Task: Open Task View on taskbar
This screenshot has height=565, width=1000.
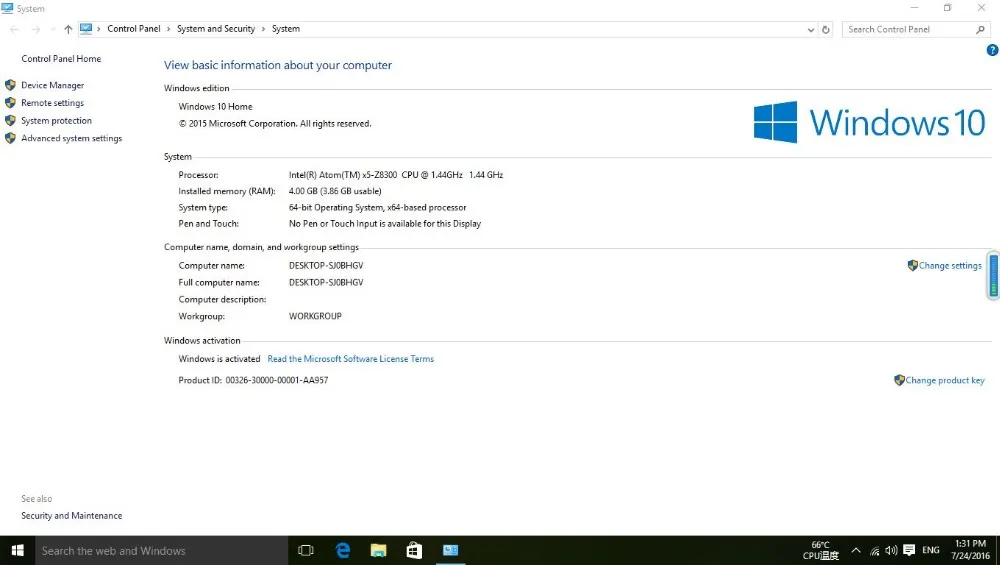Action: (x=306, y=550)
